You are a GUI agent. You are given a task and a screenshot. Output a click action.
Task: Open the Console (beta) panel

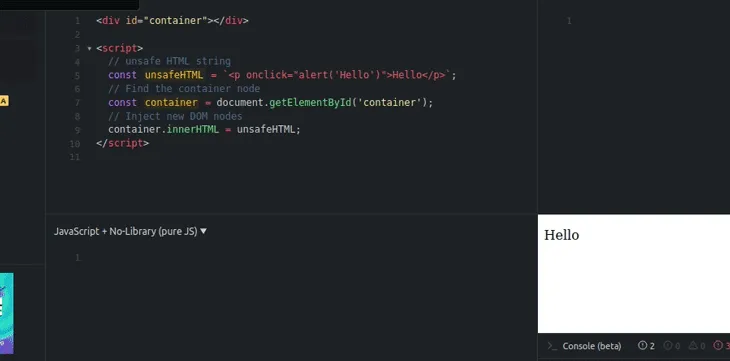pos(592,346)
